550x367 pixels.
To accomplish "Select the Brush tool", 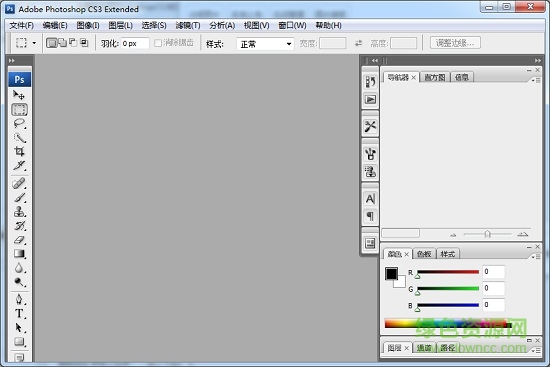I will click(19, 198).
